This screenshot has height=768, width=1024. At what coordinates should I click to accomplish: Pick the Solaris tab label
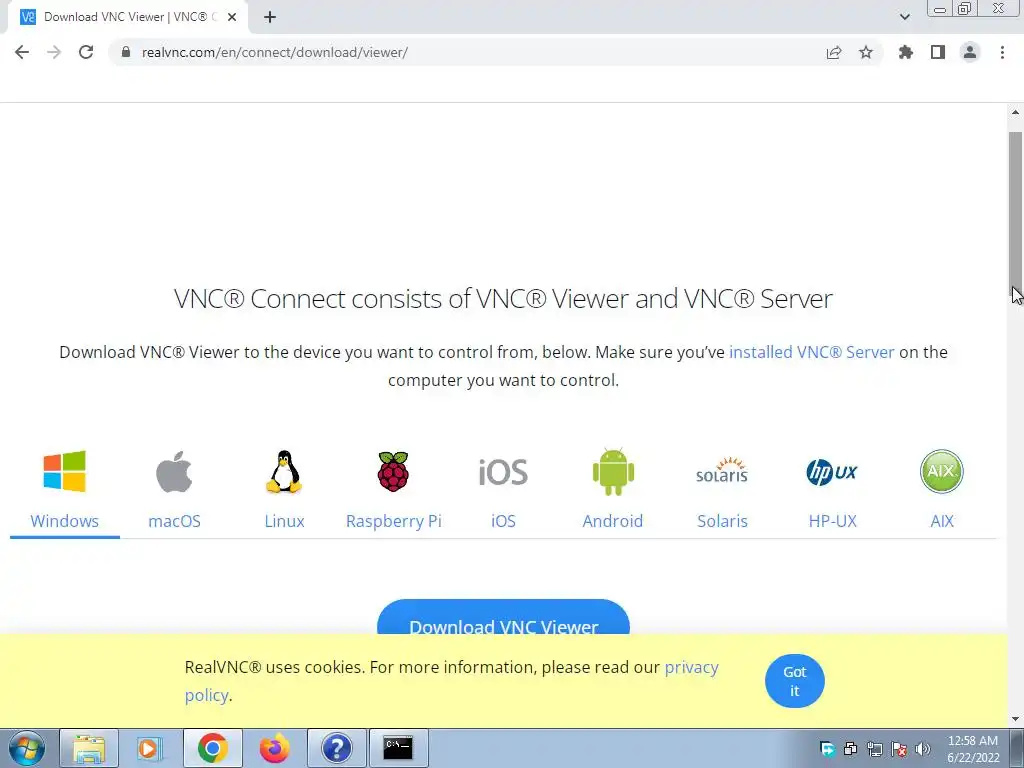point(722,521)
